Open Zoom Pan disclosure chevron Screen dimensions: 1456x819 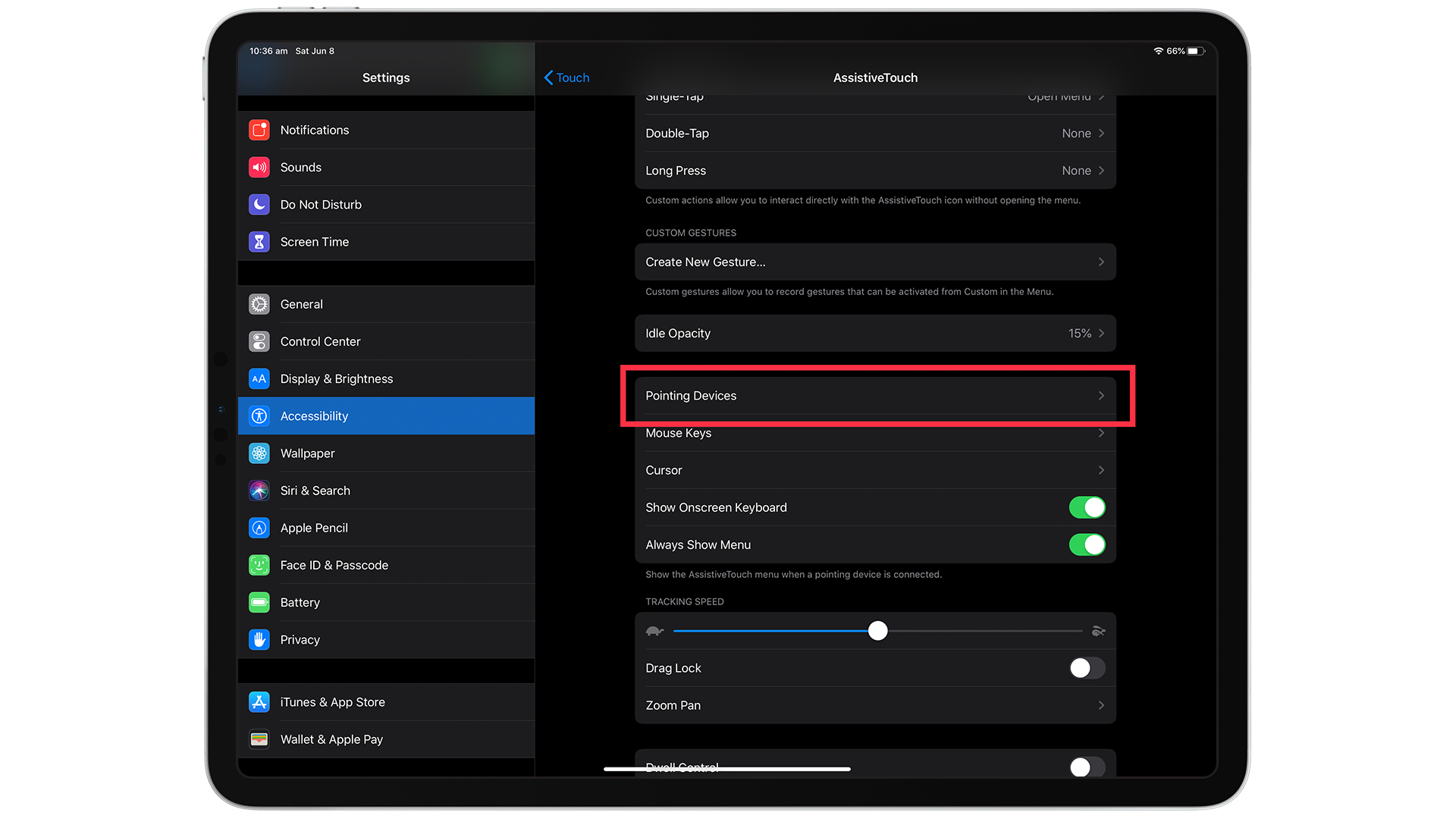tap(1101, 705)
